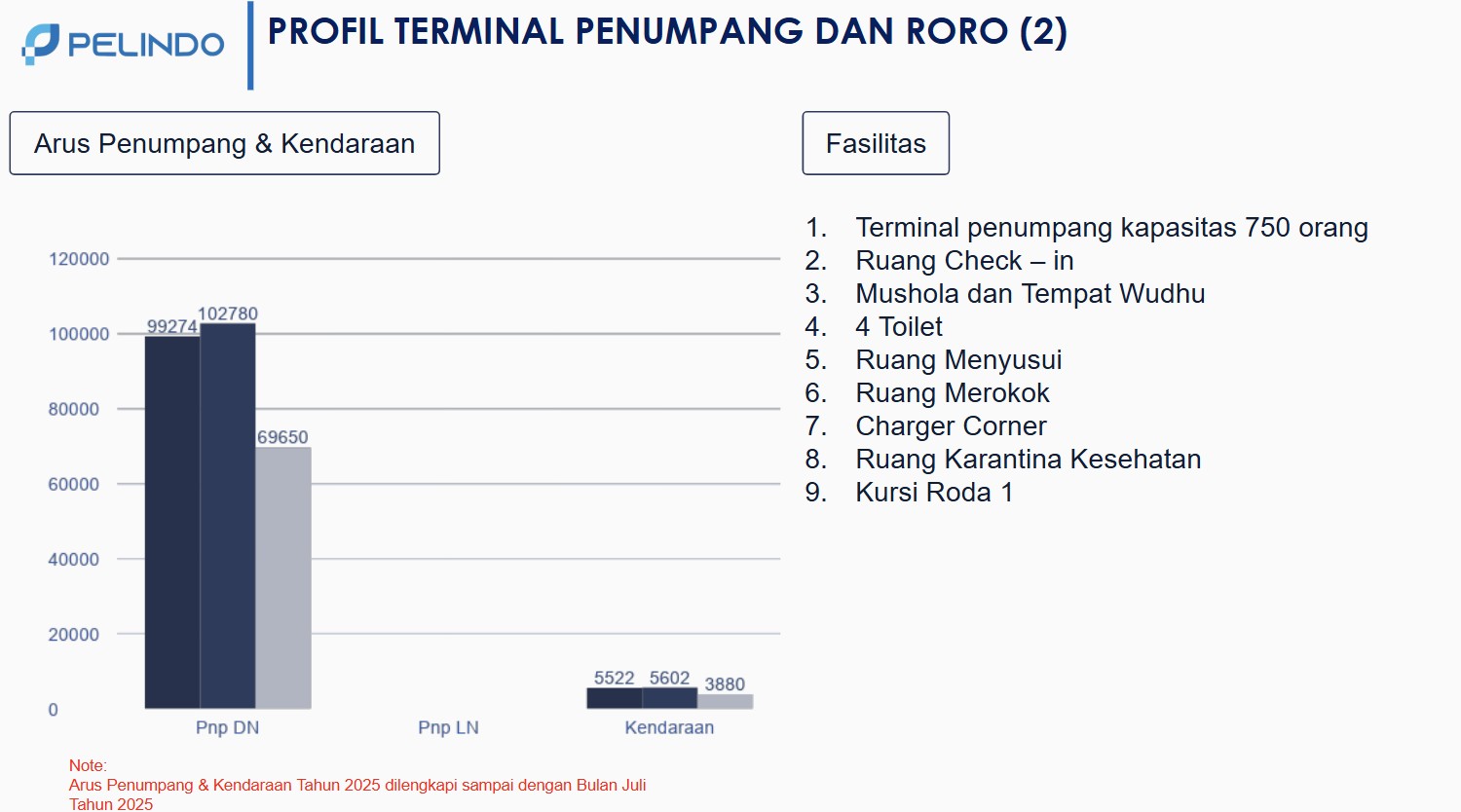Click the 120000 y-axis value
The image size is (1461, 812).
click(79, 259)
